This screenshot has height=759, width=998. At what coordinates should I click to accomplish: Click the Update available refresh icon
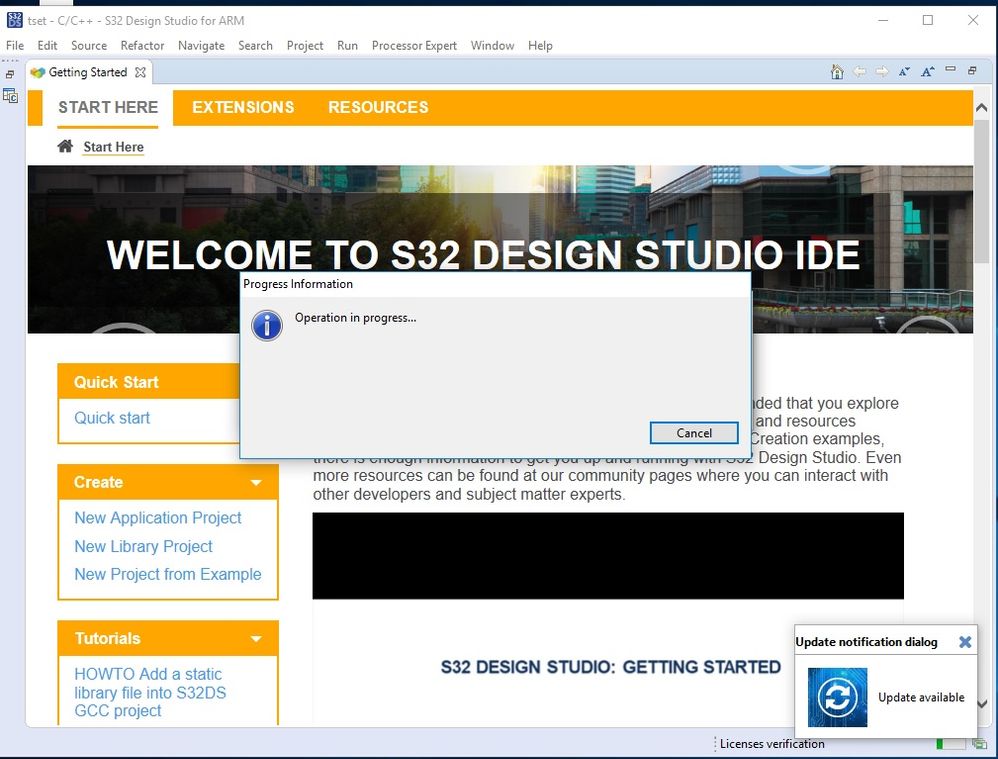(x=837, y=697)
